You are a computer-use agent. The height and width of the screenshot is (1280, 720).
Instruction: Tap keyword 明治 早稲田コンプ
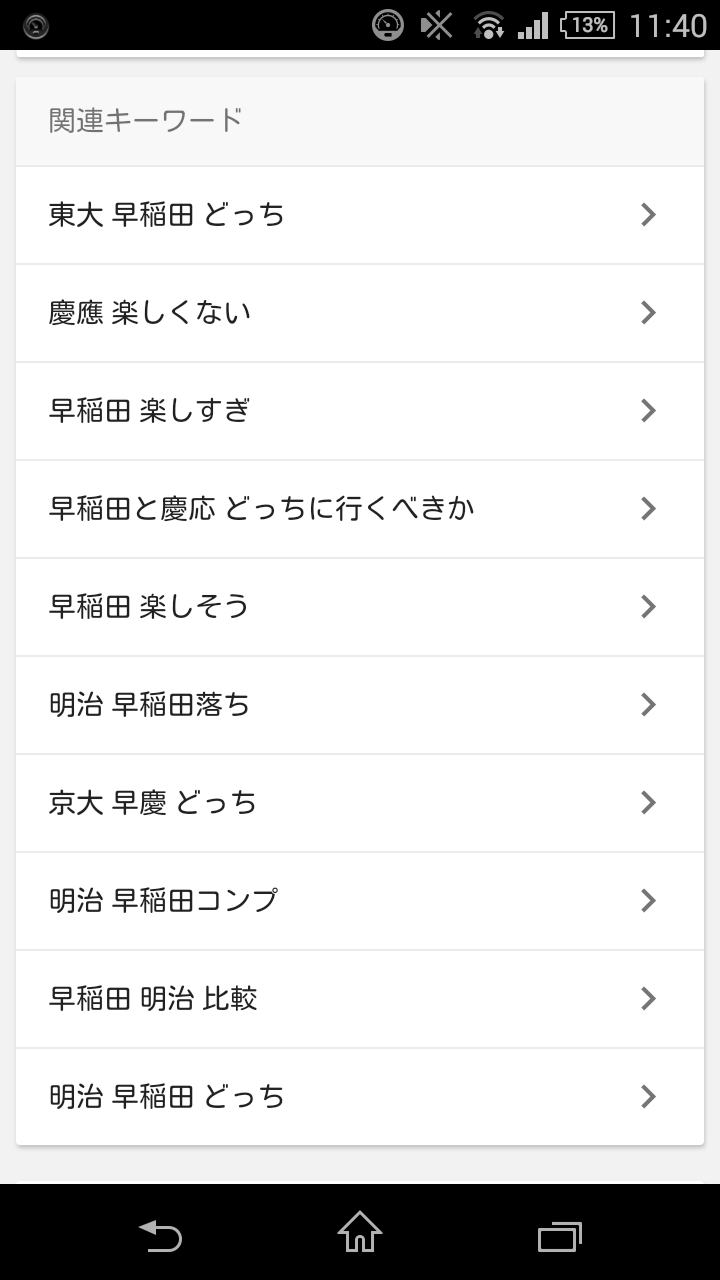pos(163,901)
